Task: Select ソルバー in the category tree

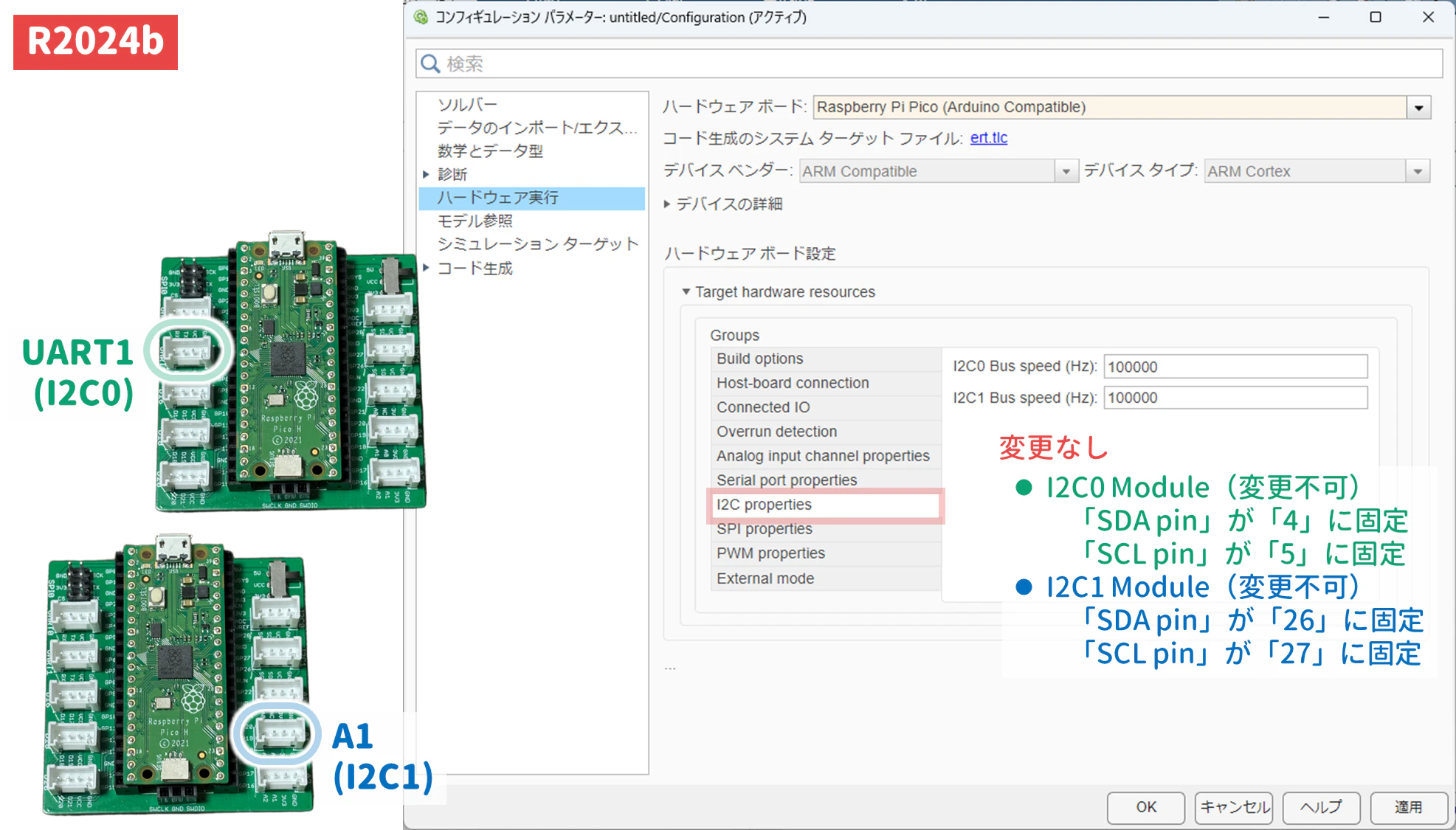Action: point(467,104)
